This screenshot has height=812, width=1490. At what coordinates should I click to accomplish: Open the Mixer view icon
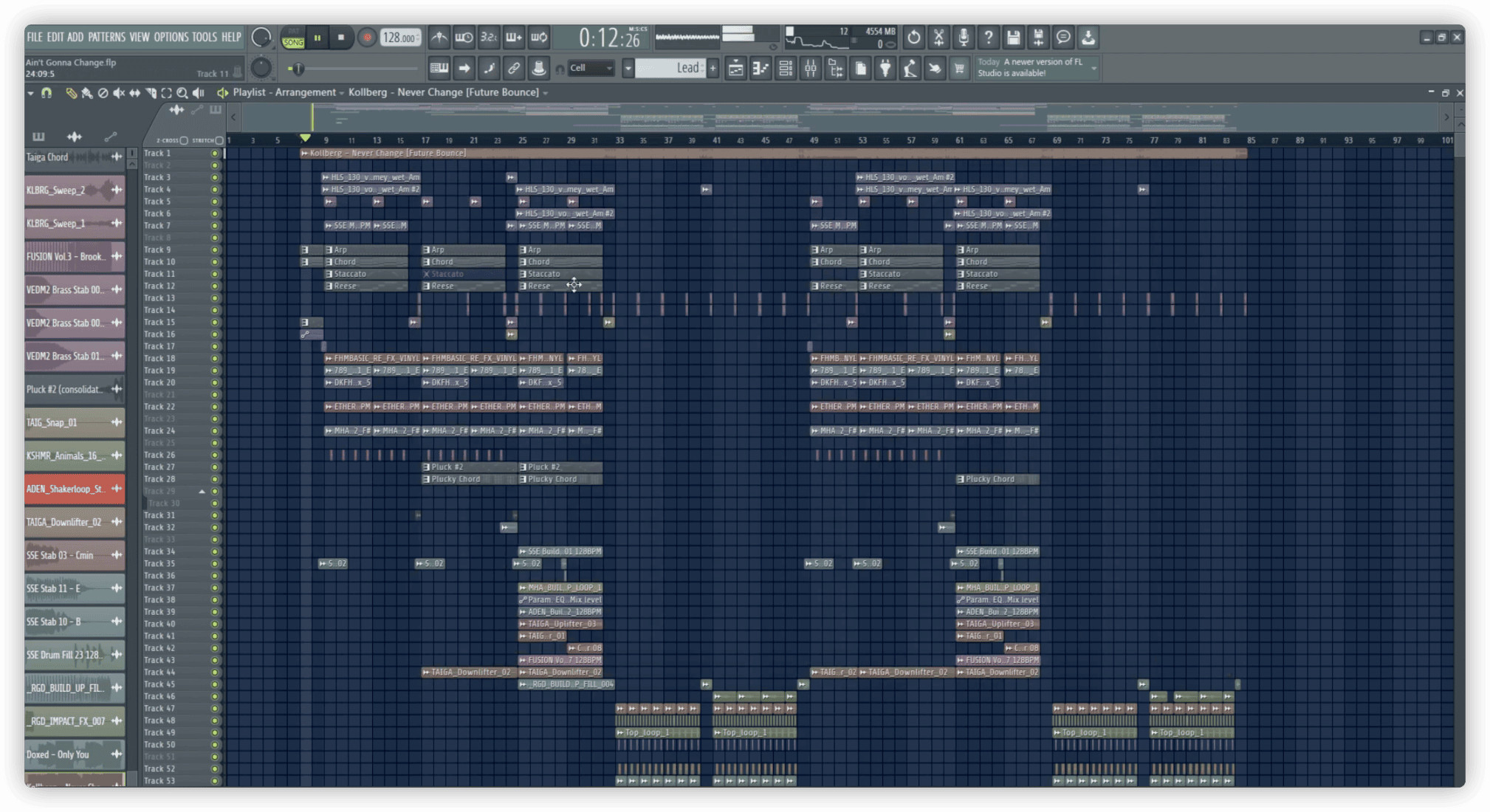point(811,69)
